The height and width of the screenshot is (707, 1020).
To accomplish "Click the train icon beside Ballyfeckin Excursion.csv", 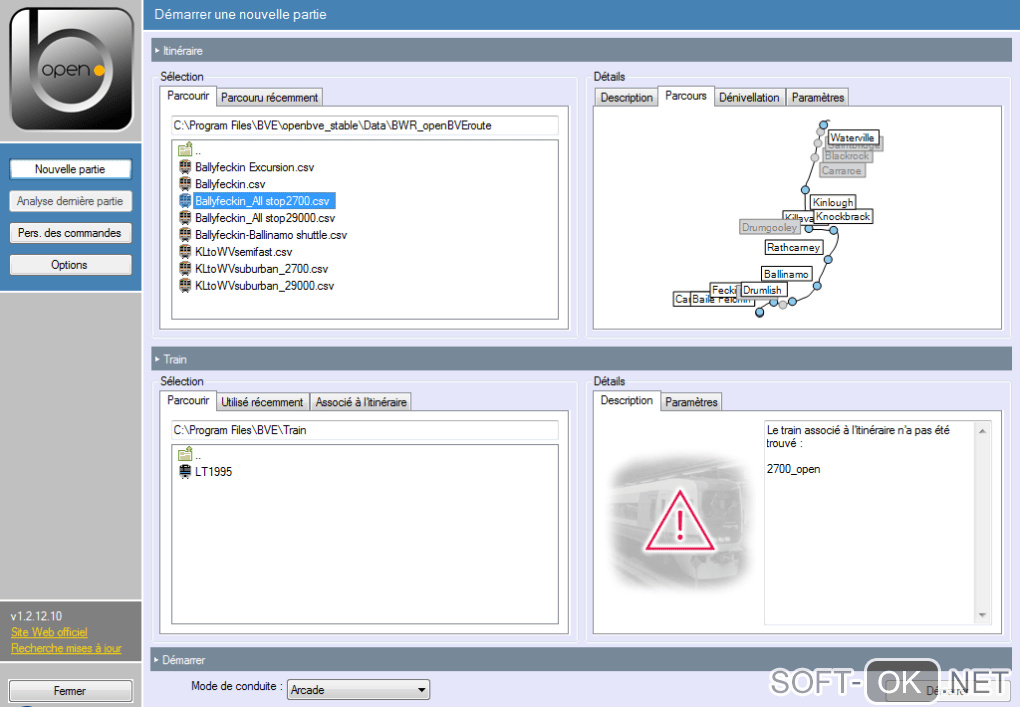I will (x=185, y=167).
